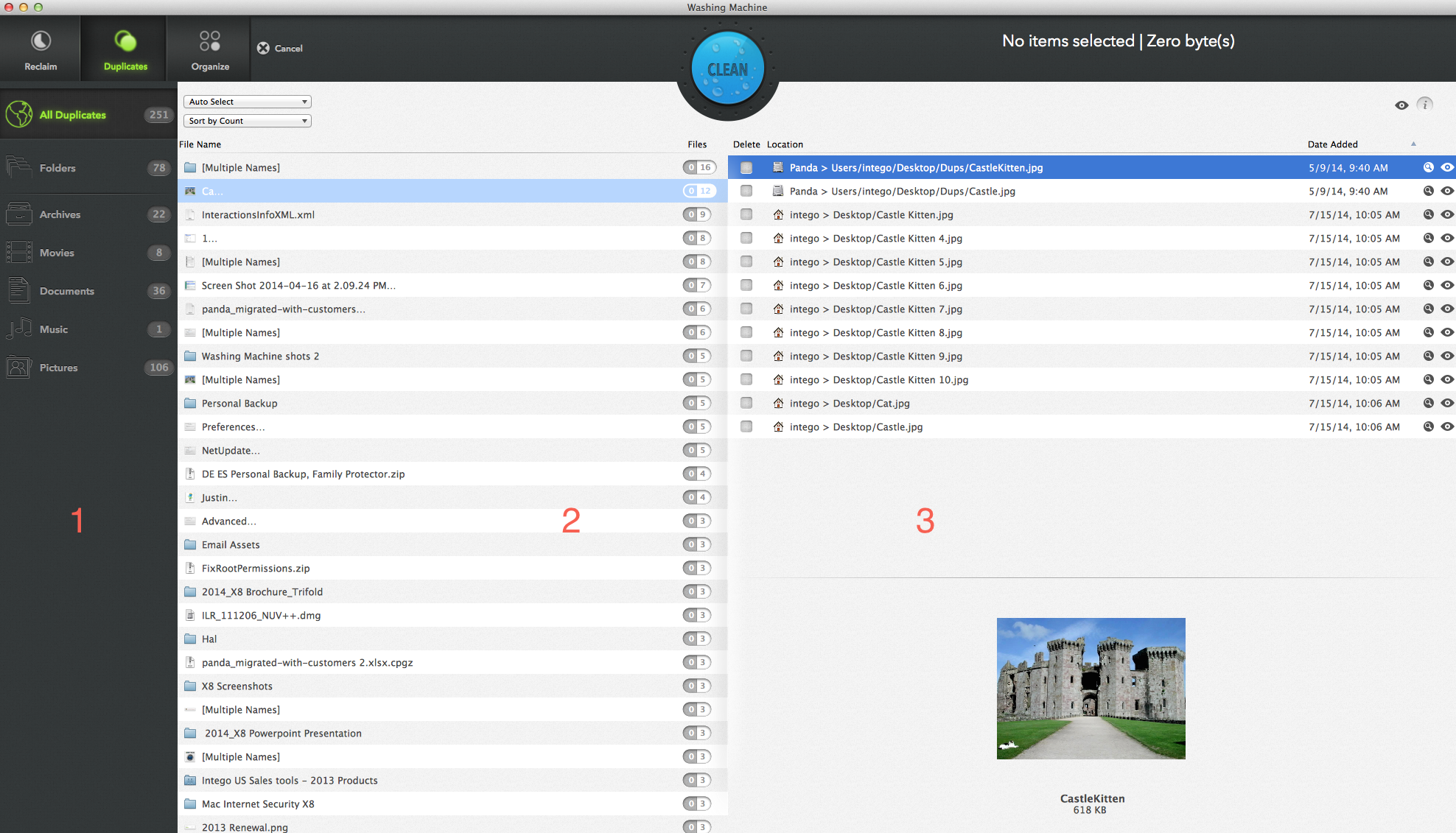Open the Organize tab
The width and height of the screenshot is (1456, 833).
point(210,49)
